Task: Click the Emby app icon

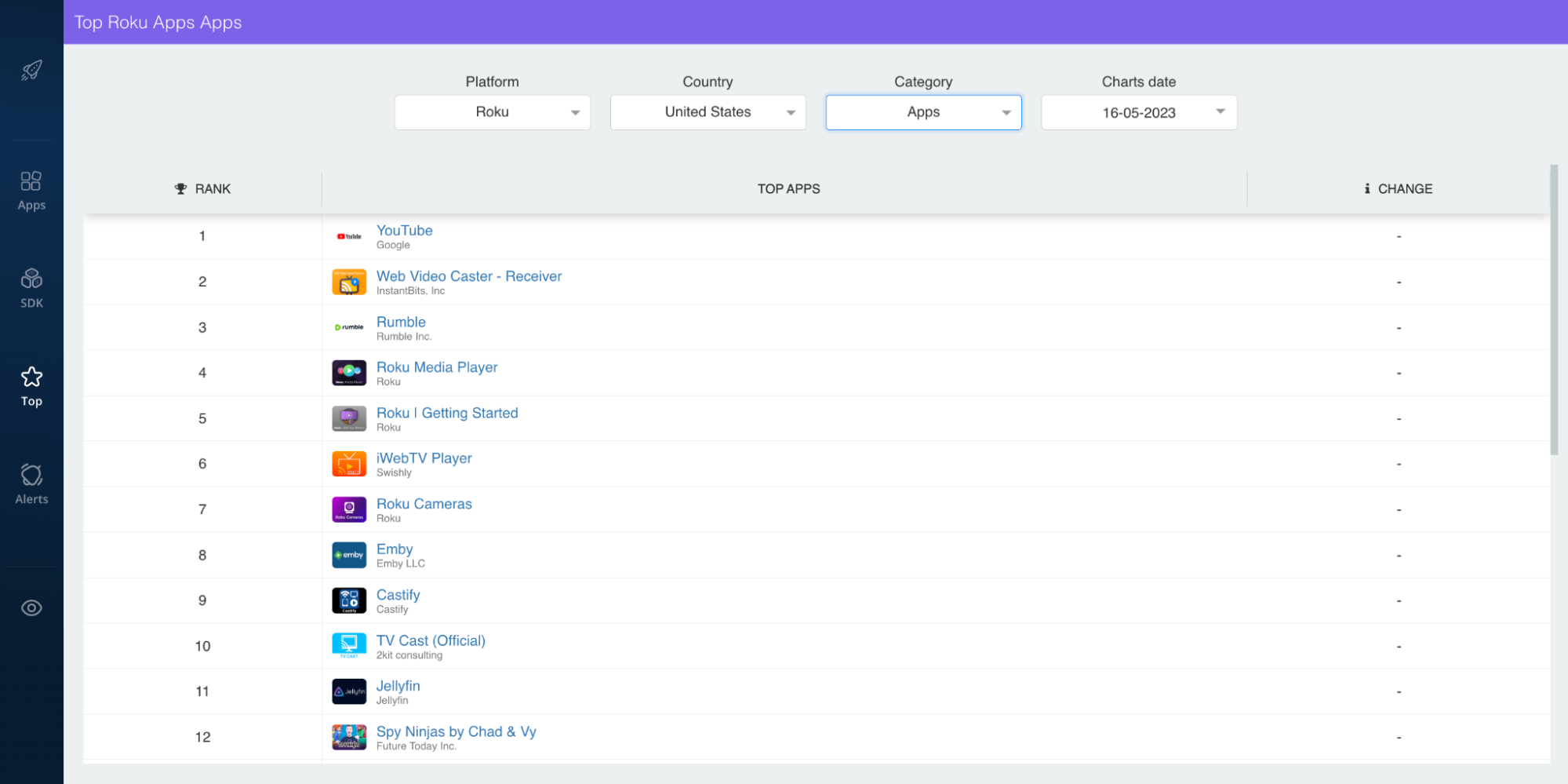Action: pos(349,555)
